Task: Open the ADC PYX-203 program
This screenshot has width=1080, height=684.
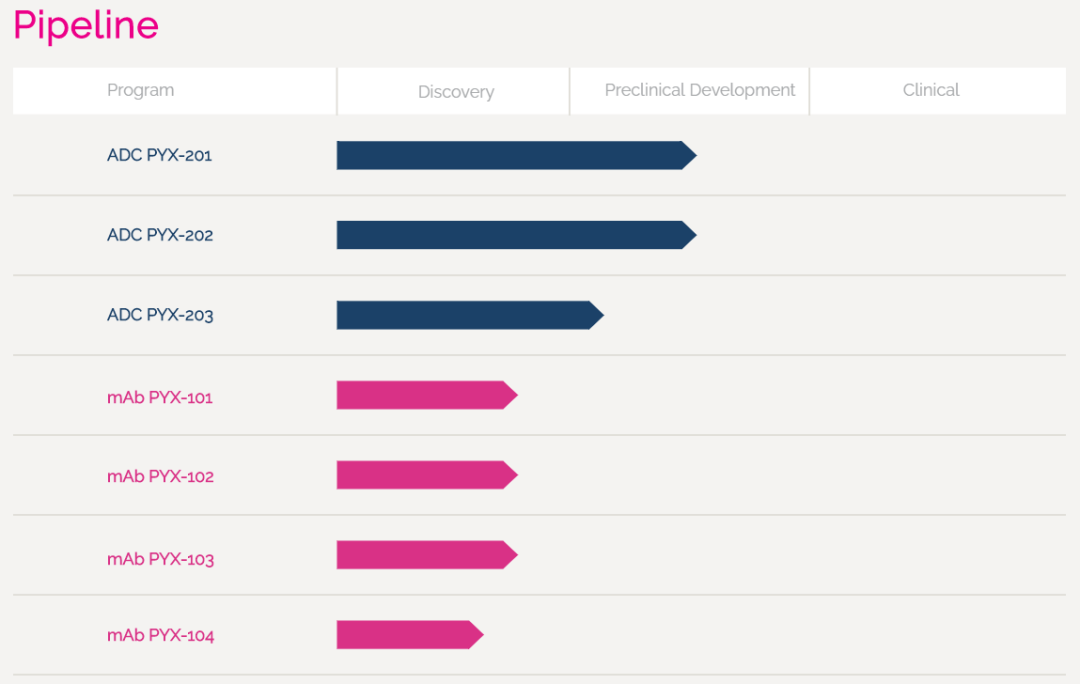Action: [x=159, y=315]
